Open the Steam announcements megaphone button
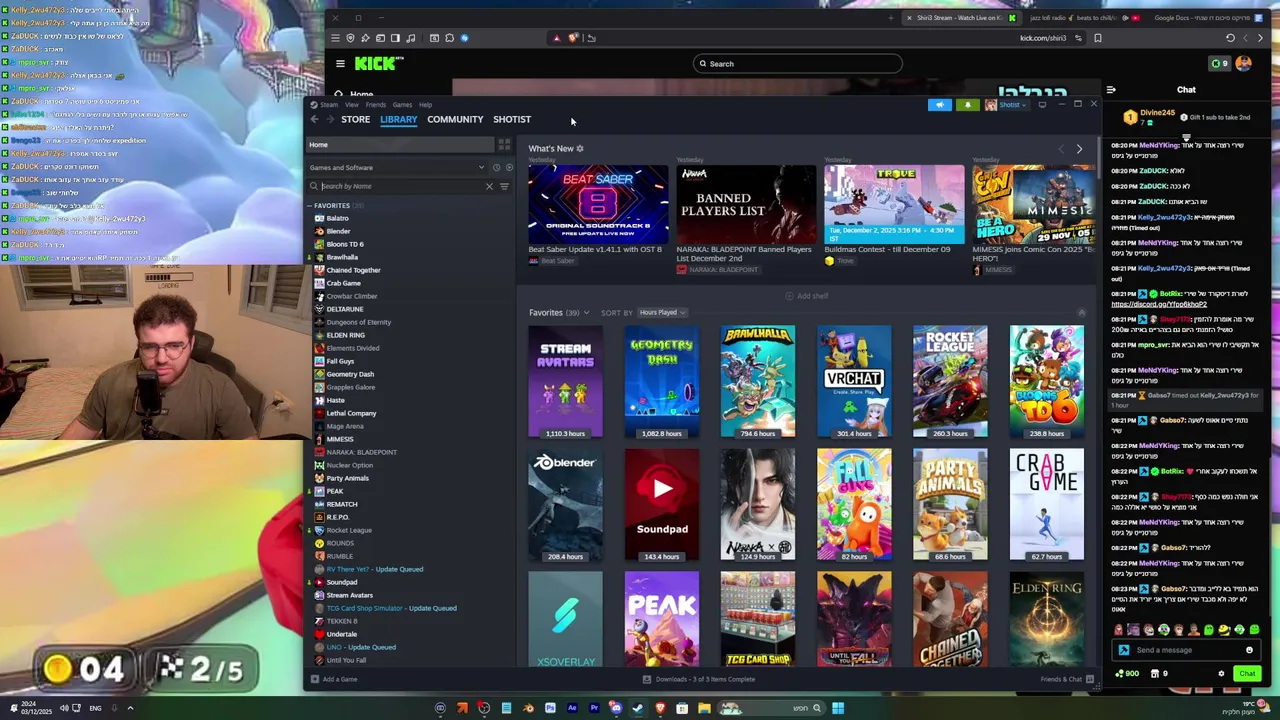Viewport: 1280px width, 720px height. 940,105
